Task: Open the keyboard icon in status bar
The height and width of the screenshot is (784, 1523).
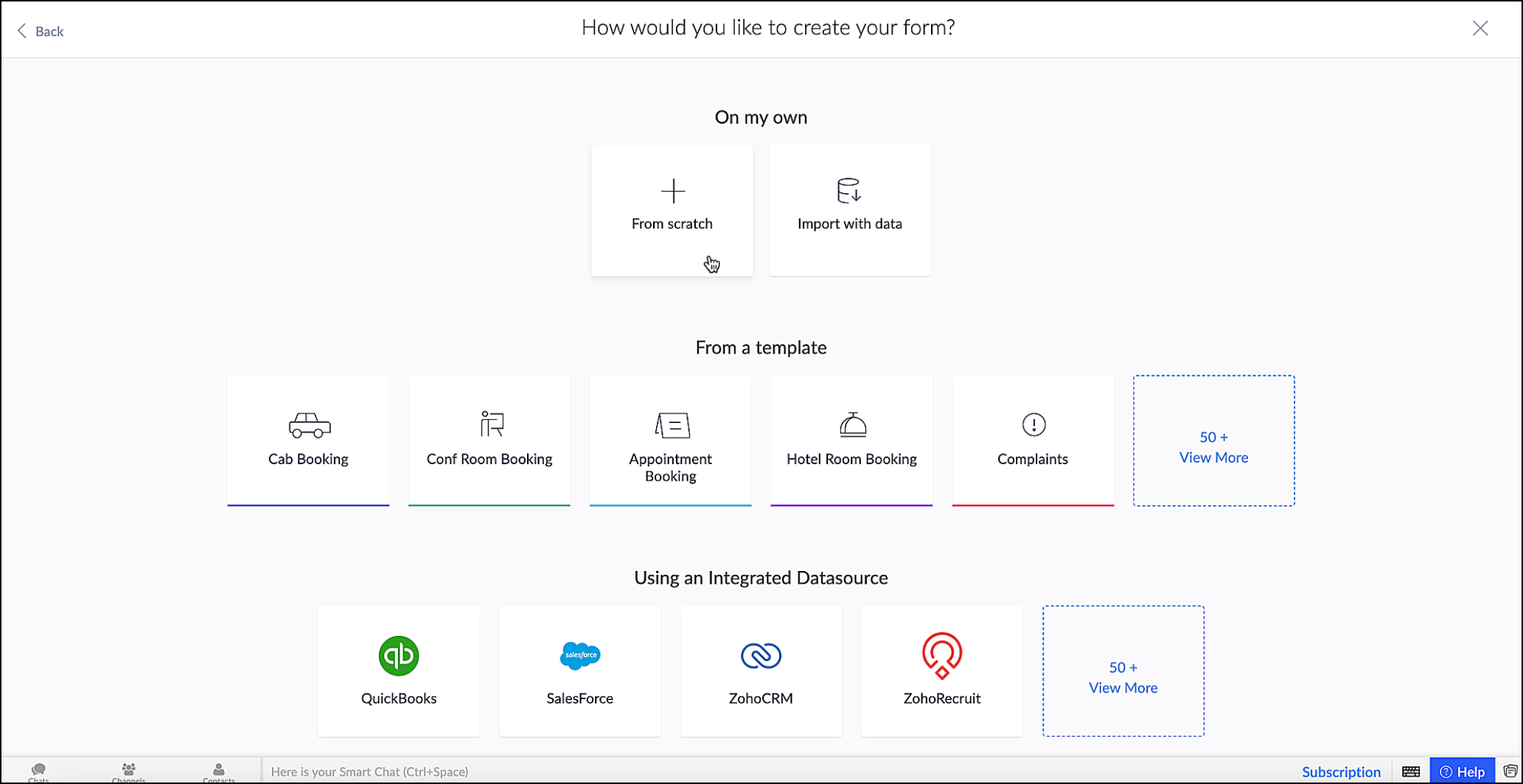Action: pos(1411,771)
